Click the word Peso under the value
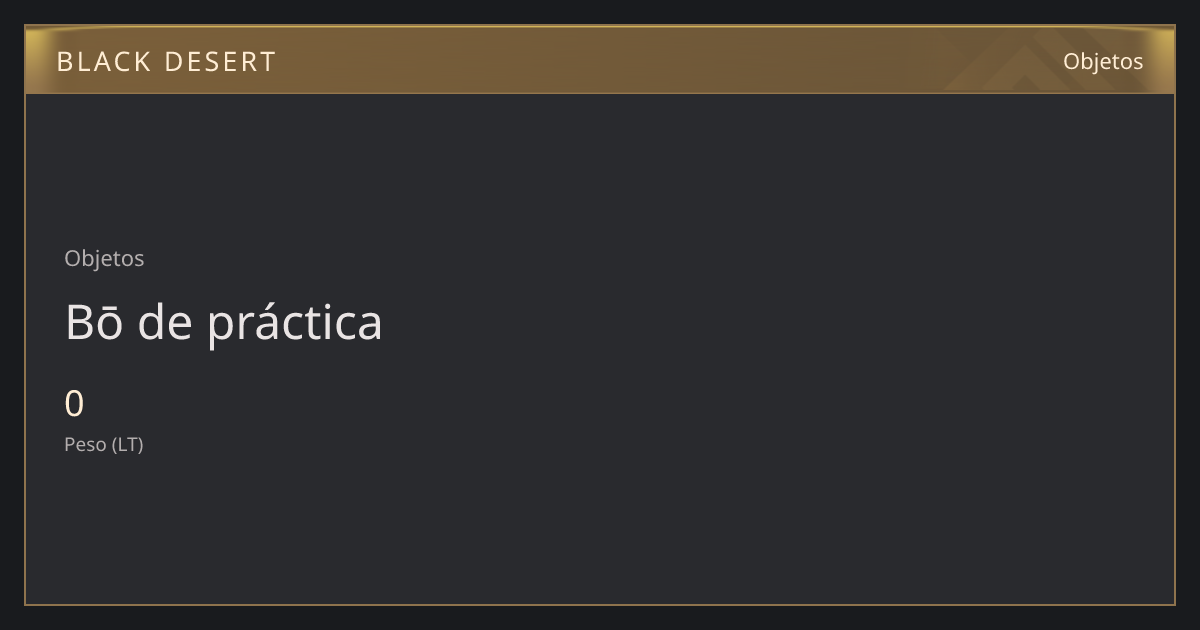 pos(85,444)
